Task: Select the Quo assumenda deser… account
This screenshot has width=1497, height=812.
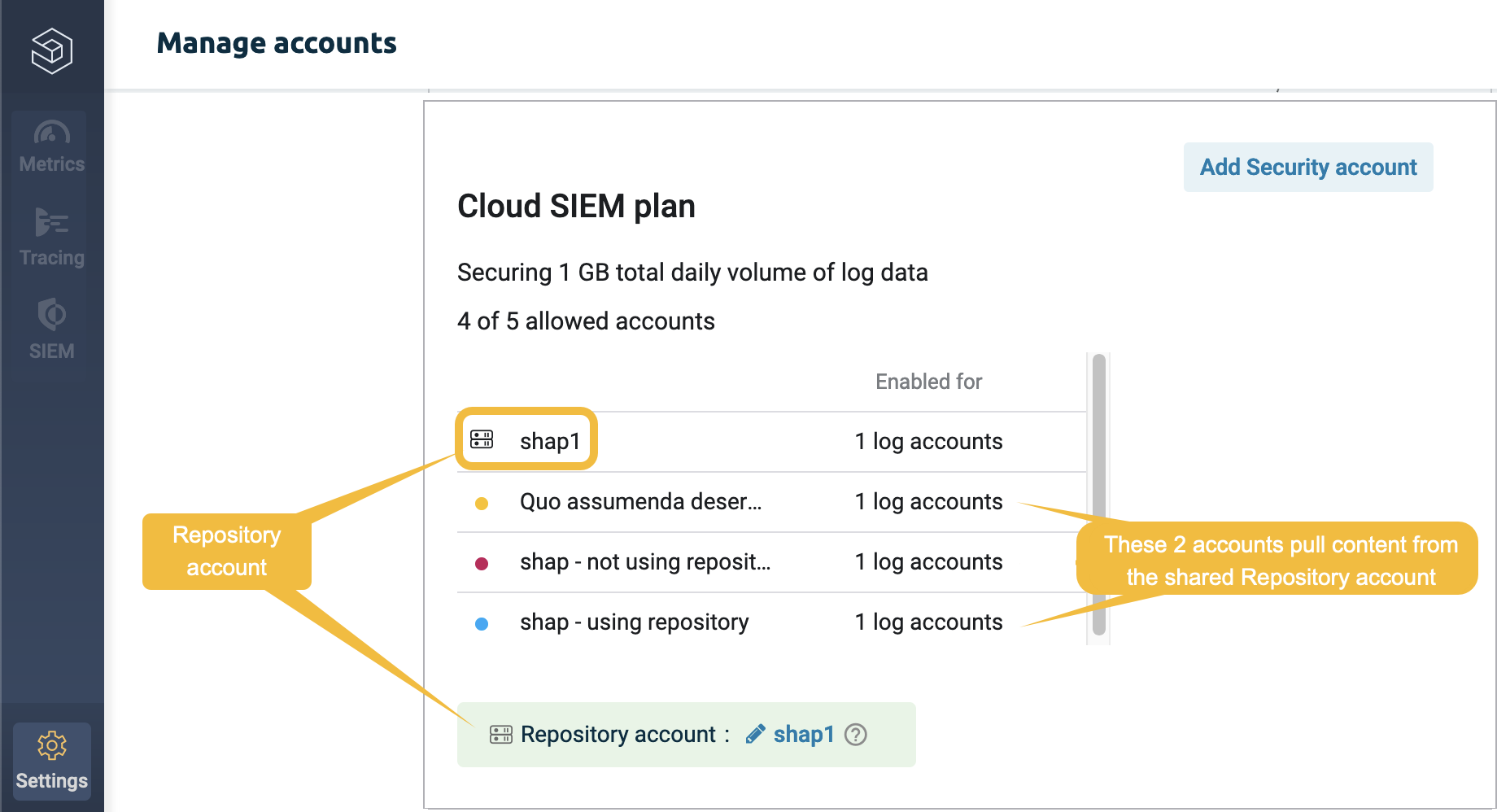Action: point(640,502)
